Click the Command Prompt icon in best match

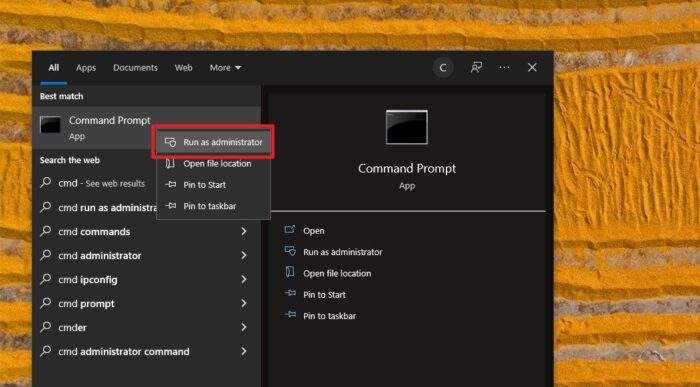pyautogui.click(x=50, y=125)
